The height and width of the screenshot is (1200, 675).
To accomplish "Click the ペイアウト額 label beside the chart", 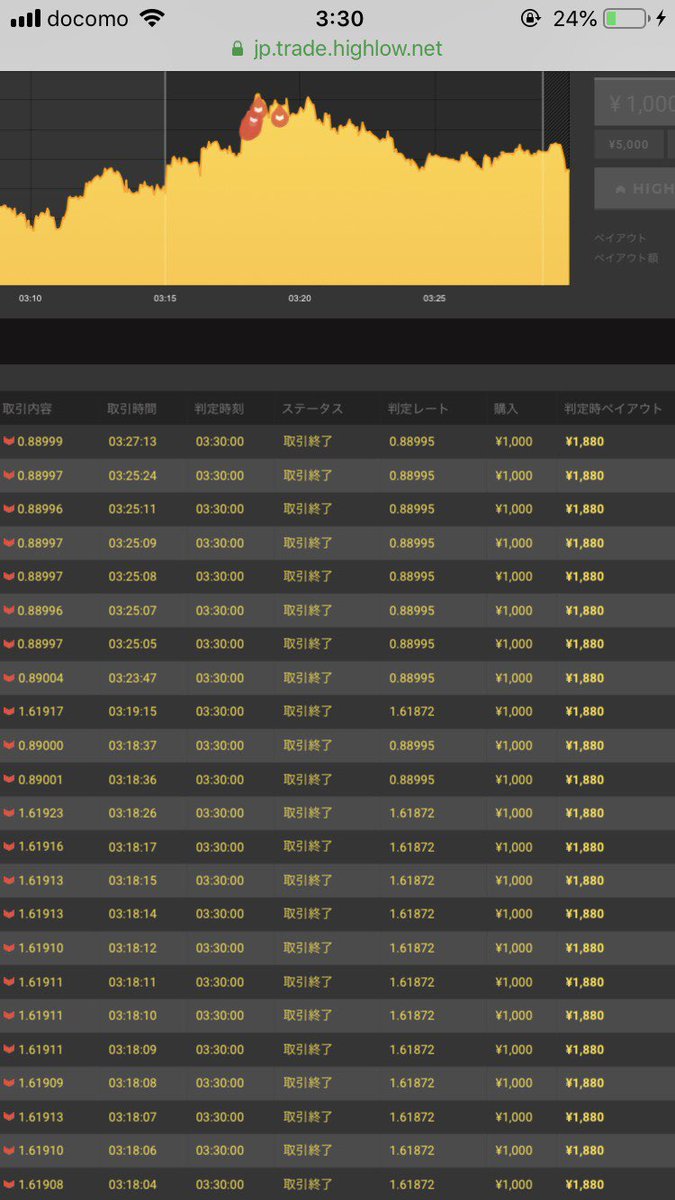I will pos(627,258).
